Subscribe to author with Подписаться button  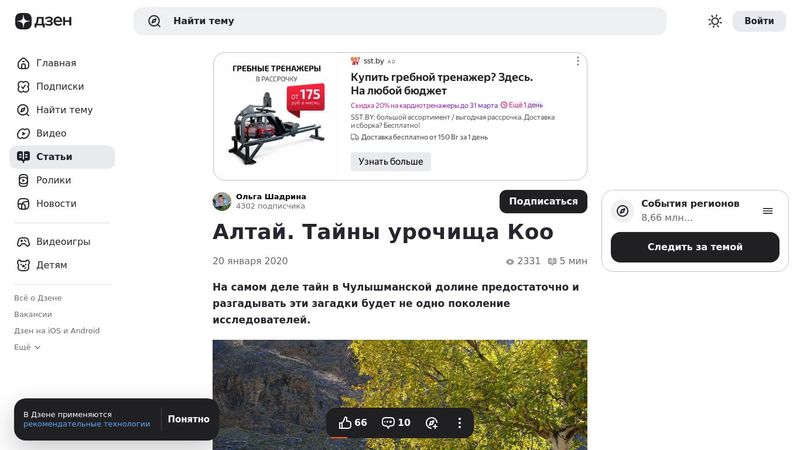click(x=543, y=201)
